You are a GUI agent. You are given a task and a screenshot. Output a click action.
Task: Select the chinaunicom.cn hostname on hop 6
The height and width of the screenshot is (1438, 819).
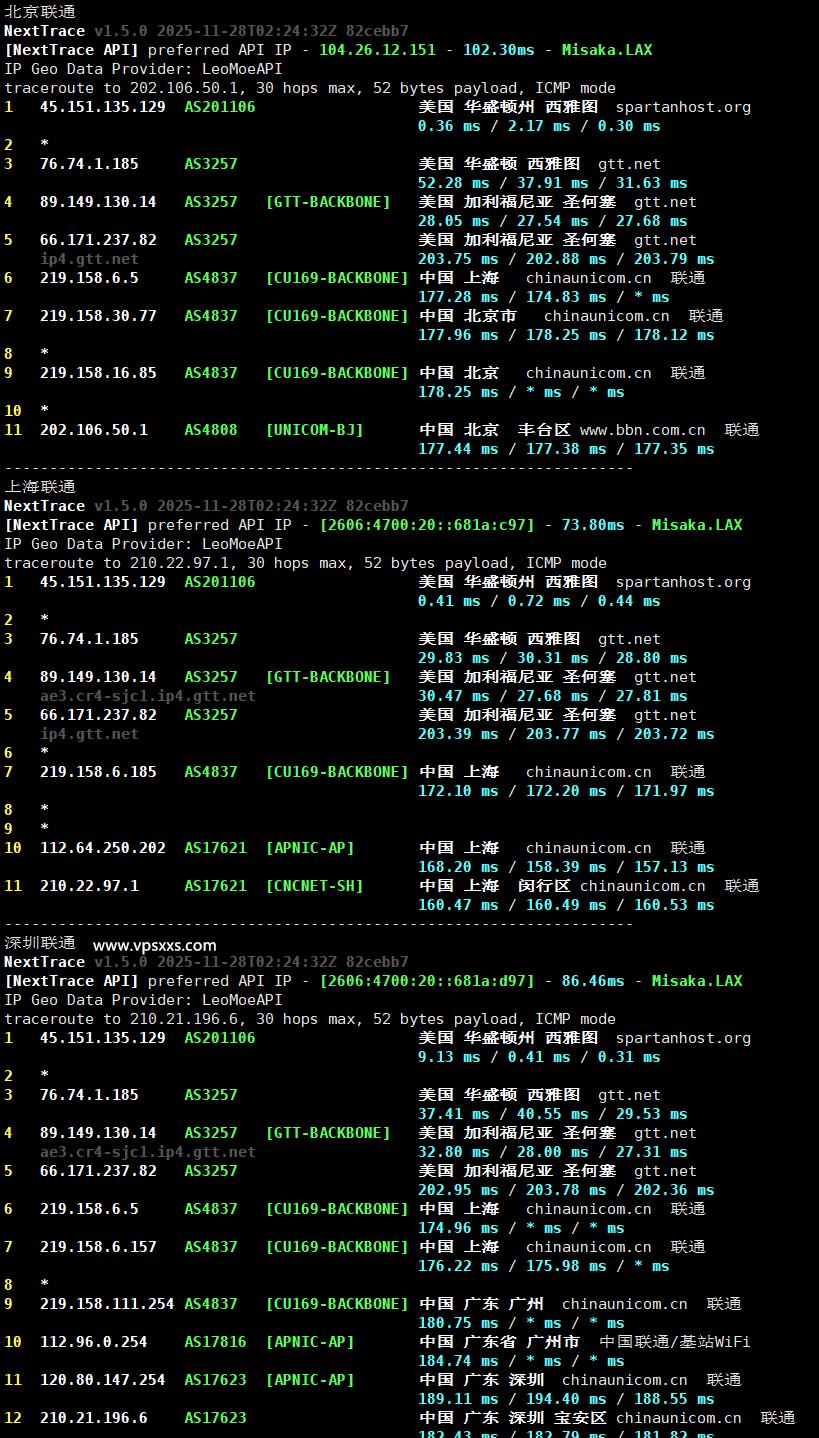[x=588, y=277]
